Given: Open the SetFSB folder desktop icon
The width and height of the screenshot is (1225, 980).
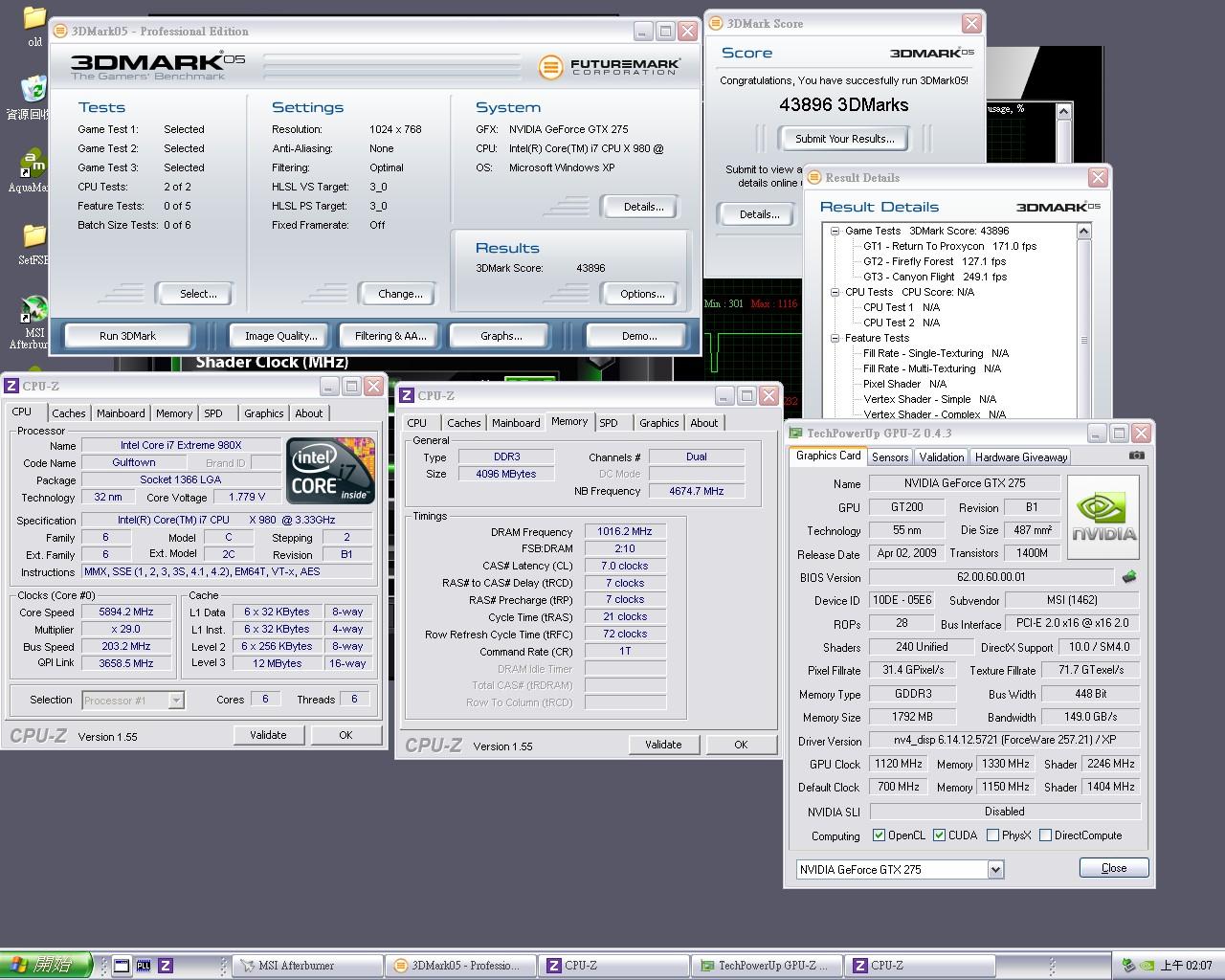Looking at the screenshot, I should pyautogui.click(x=34, y=235).
